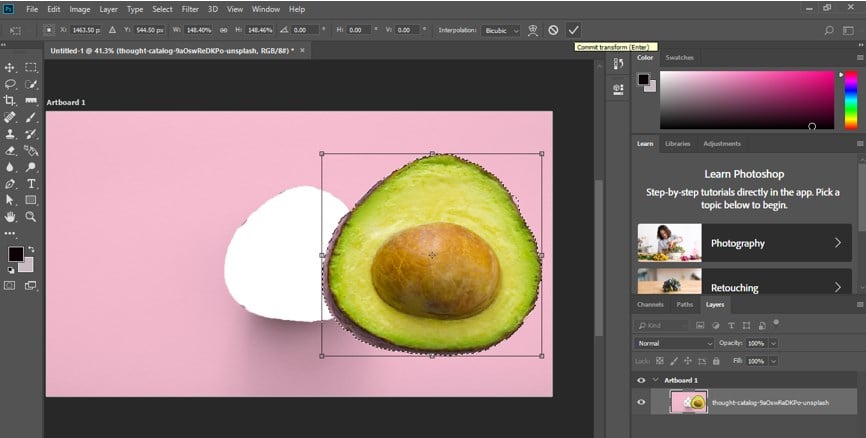Open the blend mode dropdown showing Normal

pyautogui.click(x=674, y=343)
